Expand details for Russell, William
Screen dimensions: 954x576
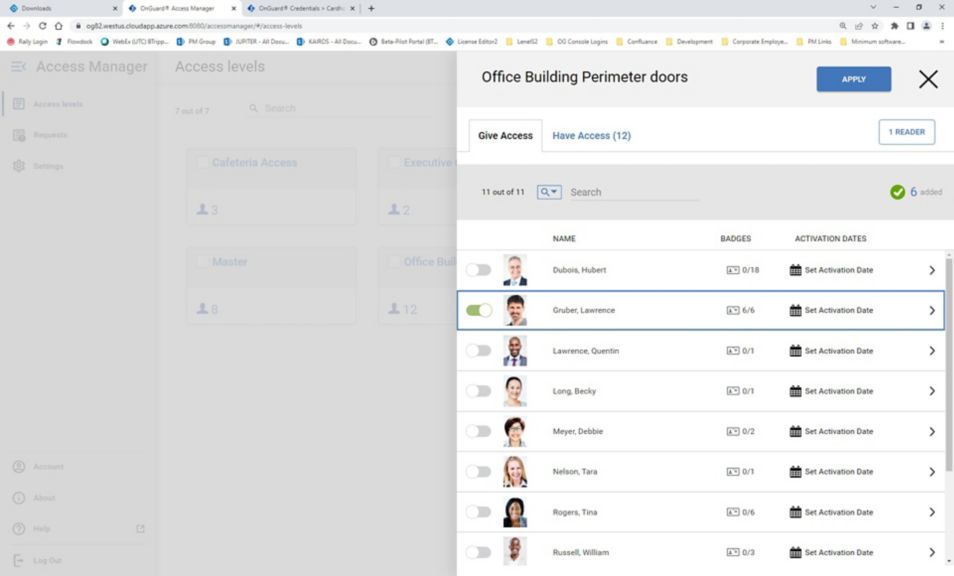click(932, 551)
